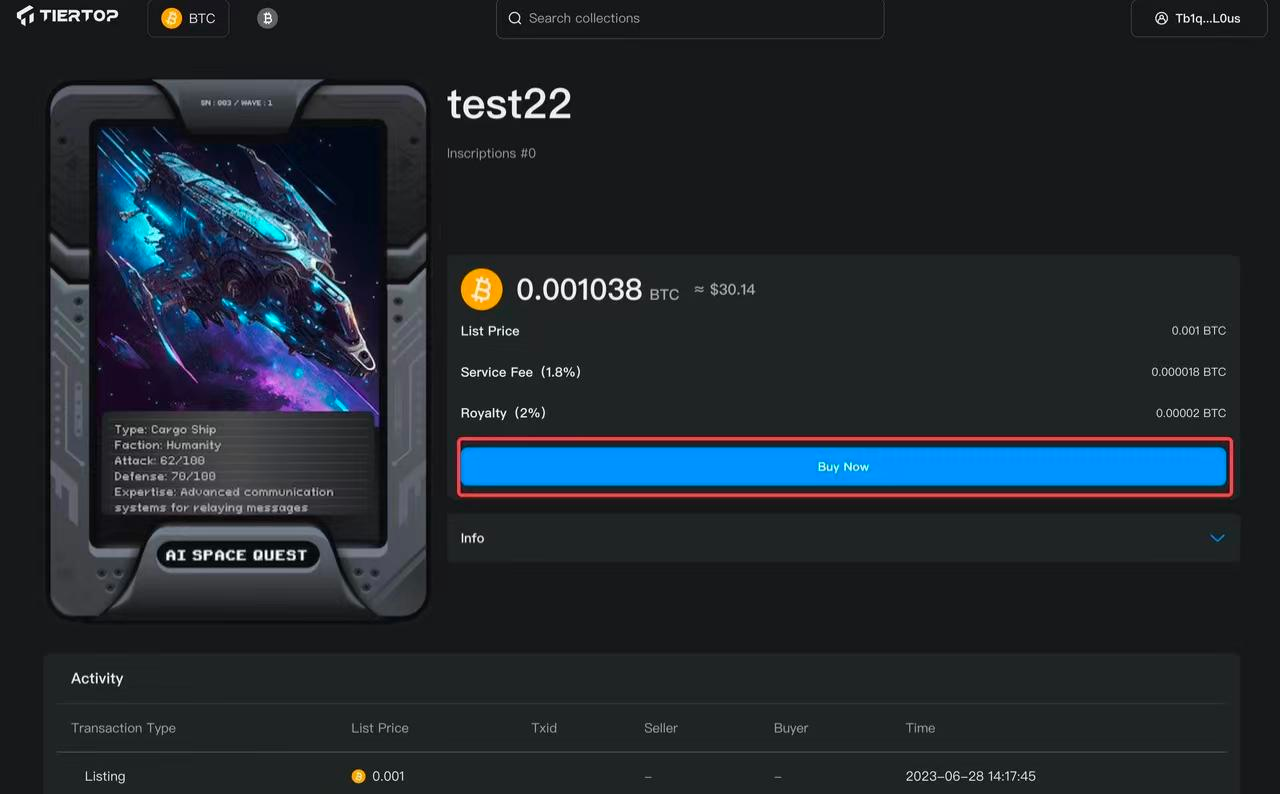Click the TierTop logo
This screenshot has width=1280, height=794.
coord(67,16)
